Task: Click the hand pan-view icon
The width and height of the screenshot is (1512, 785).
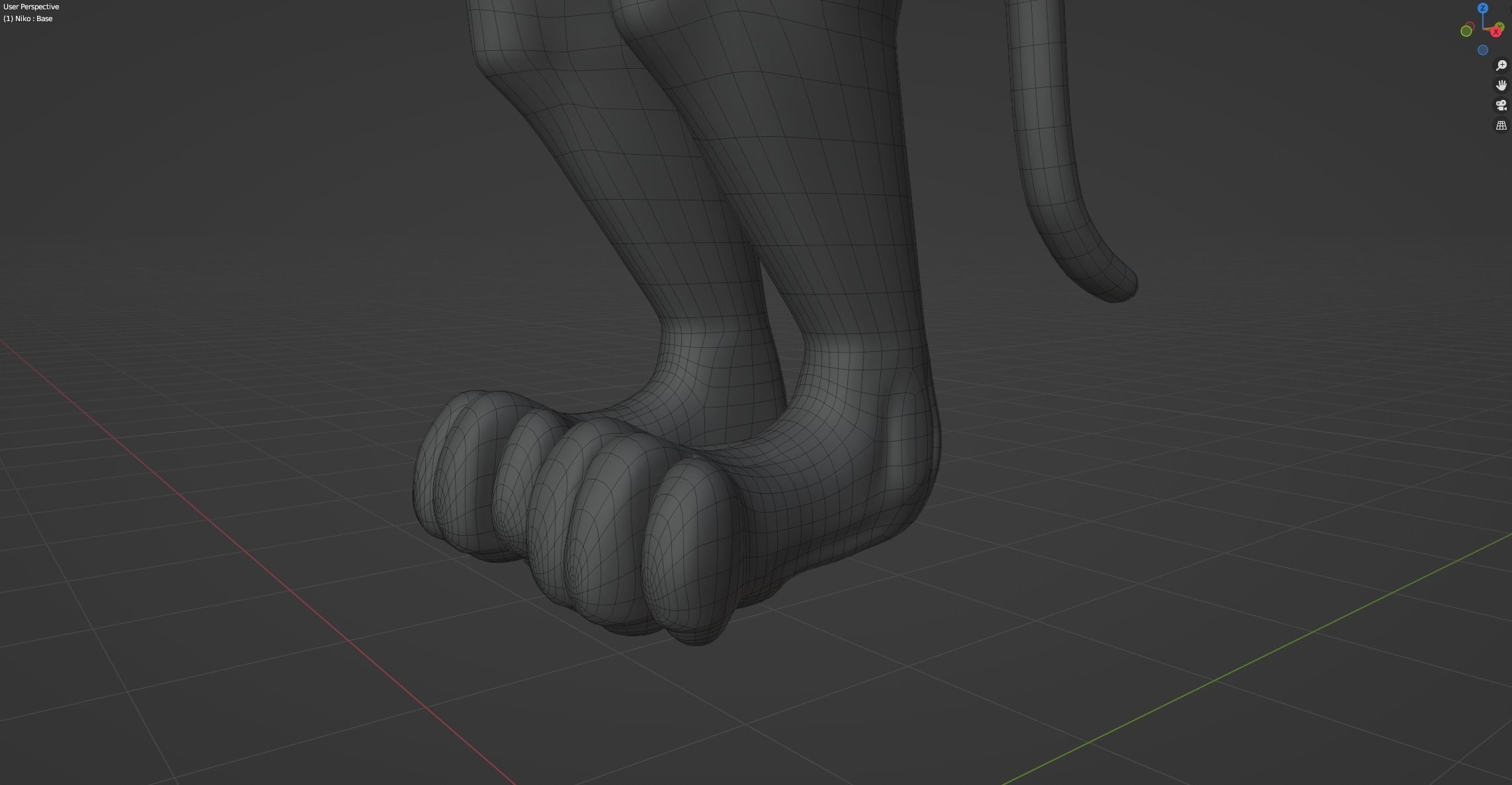Action: point(1501,85)
